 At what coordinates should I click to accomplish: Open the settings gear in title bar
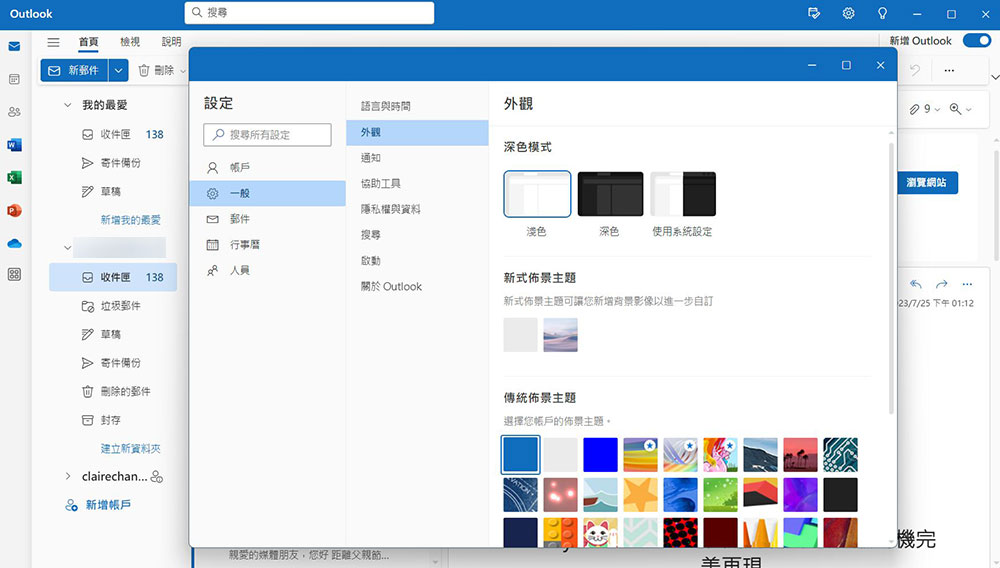pyautogui.click(x=848, y=13)
